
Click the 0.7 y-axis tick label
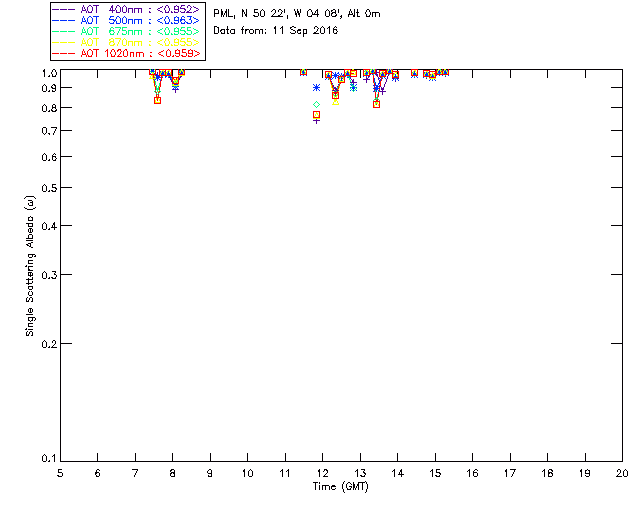pos(49,131)
